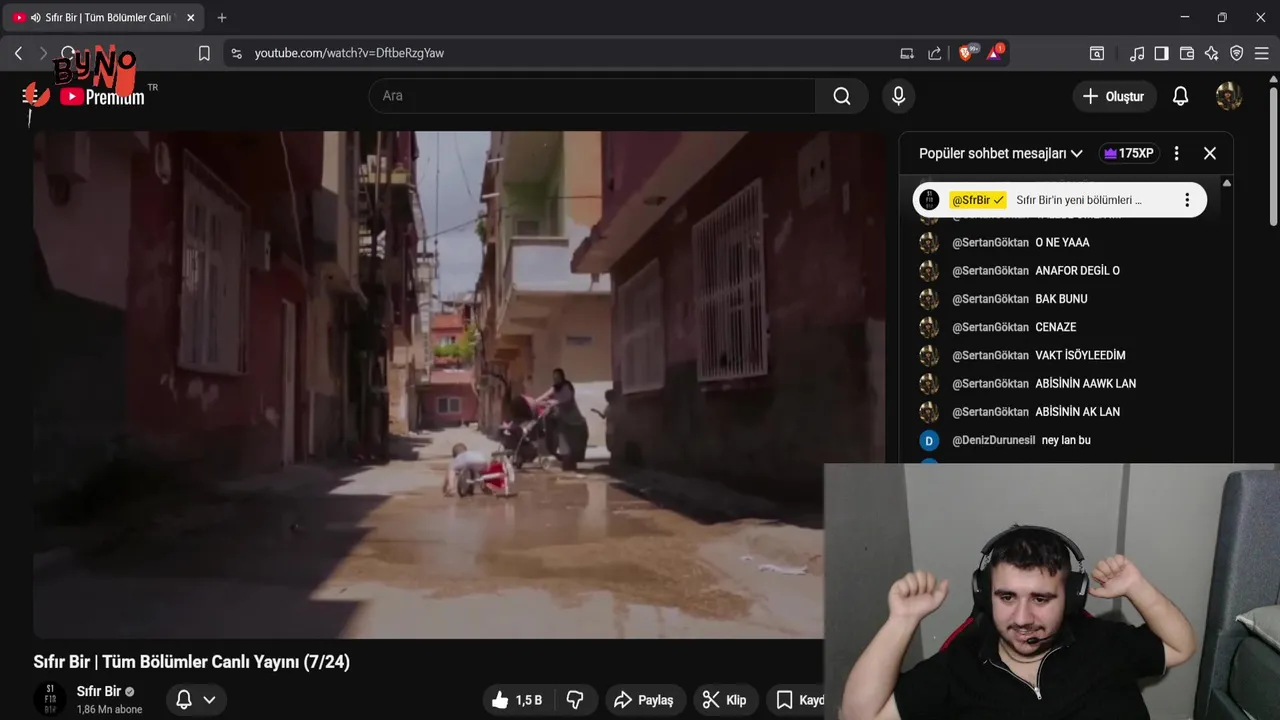The image size is (1280, 720).
Task: Open pinned @SfrBir message options
Action: click(1187, 200)
